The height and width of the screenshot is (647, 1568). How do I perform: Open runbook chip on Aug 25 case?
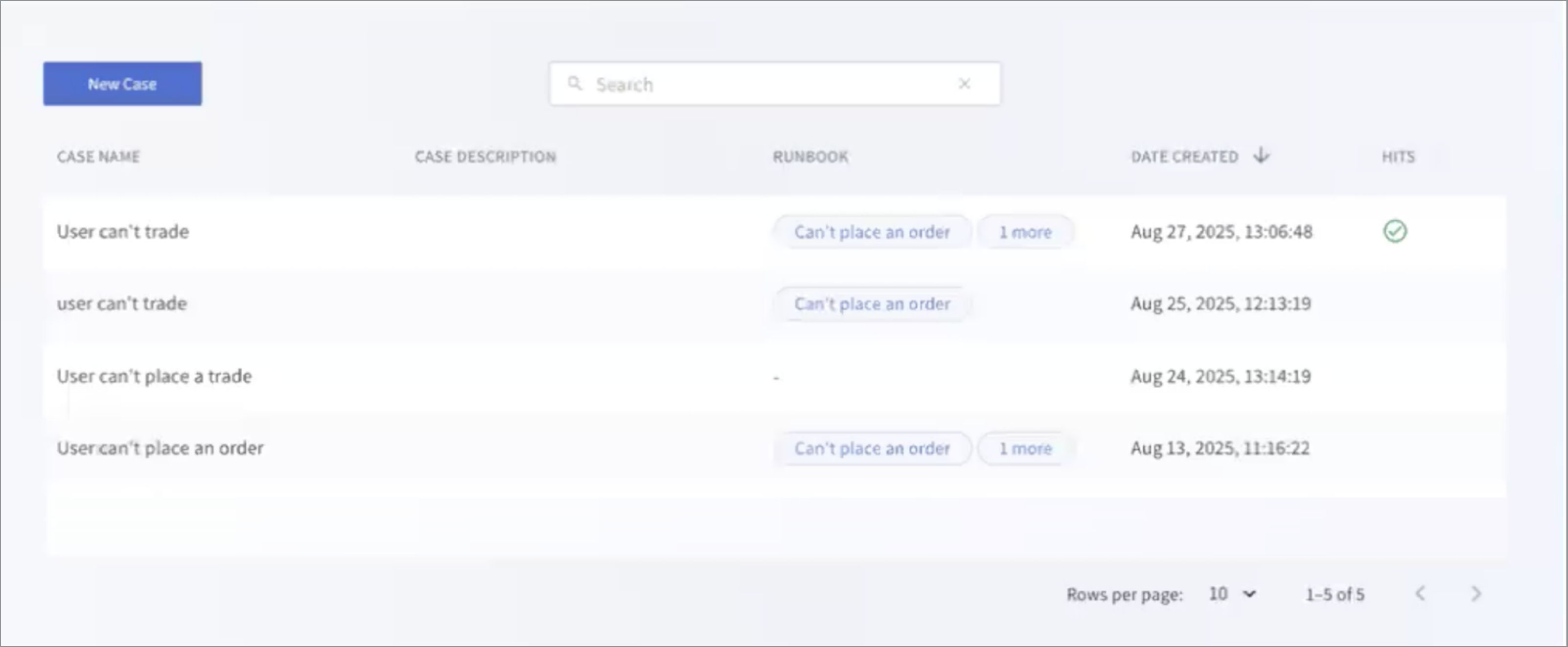(872, 304)
